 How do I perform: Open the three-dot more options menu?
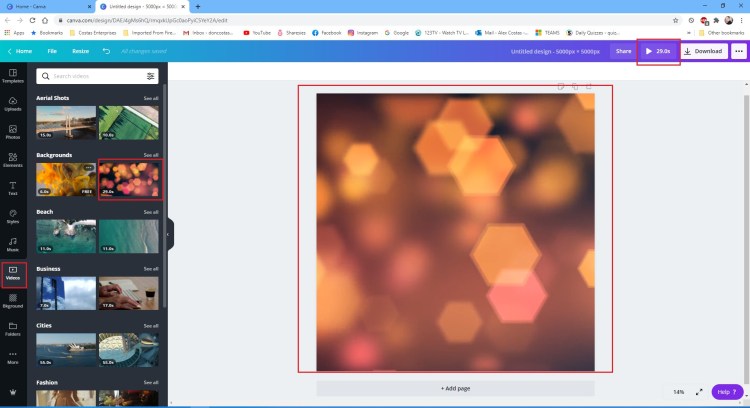click(739, 51)
